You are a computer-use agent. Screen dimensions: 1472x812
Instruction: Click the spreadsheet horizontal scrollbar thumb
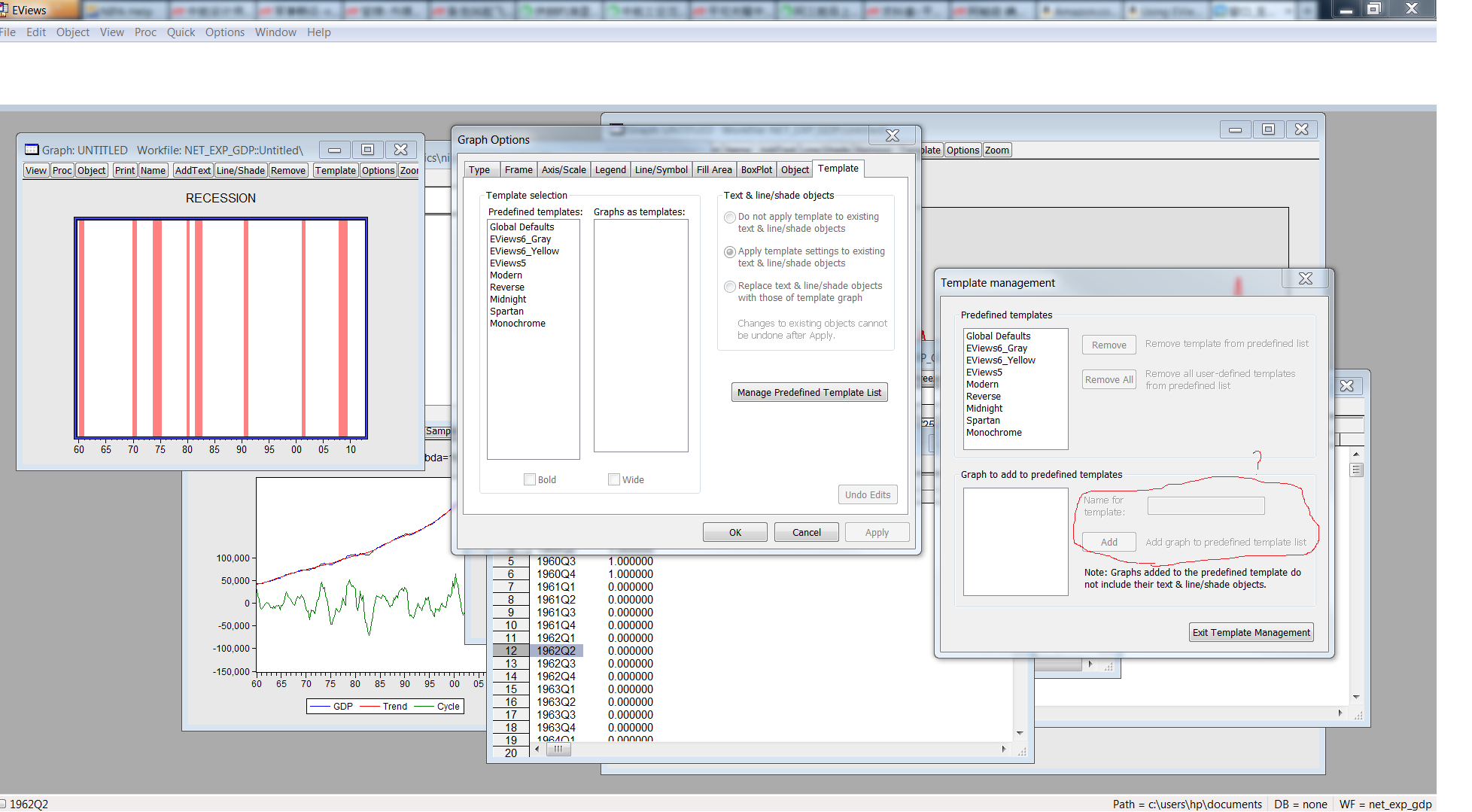coord(558,749)
